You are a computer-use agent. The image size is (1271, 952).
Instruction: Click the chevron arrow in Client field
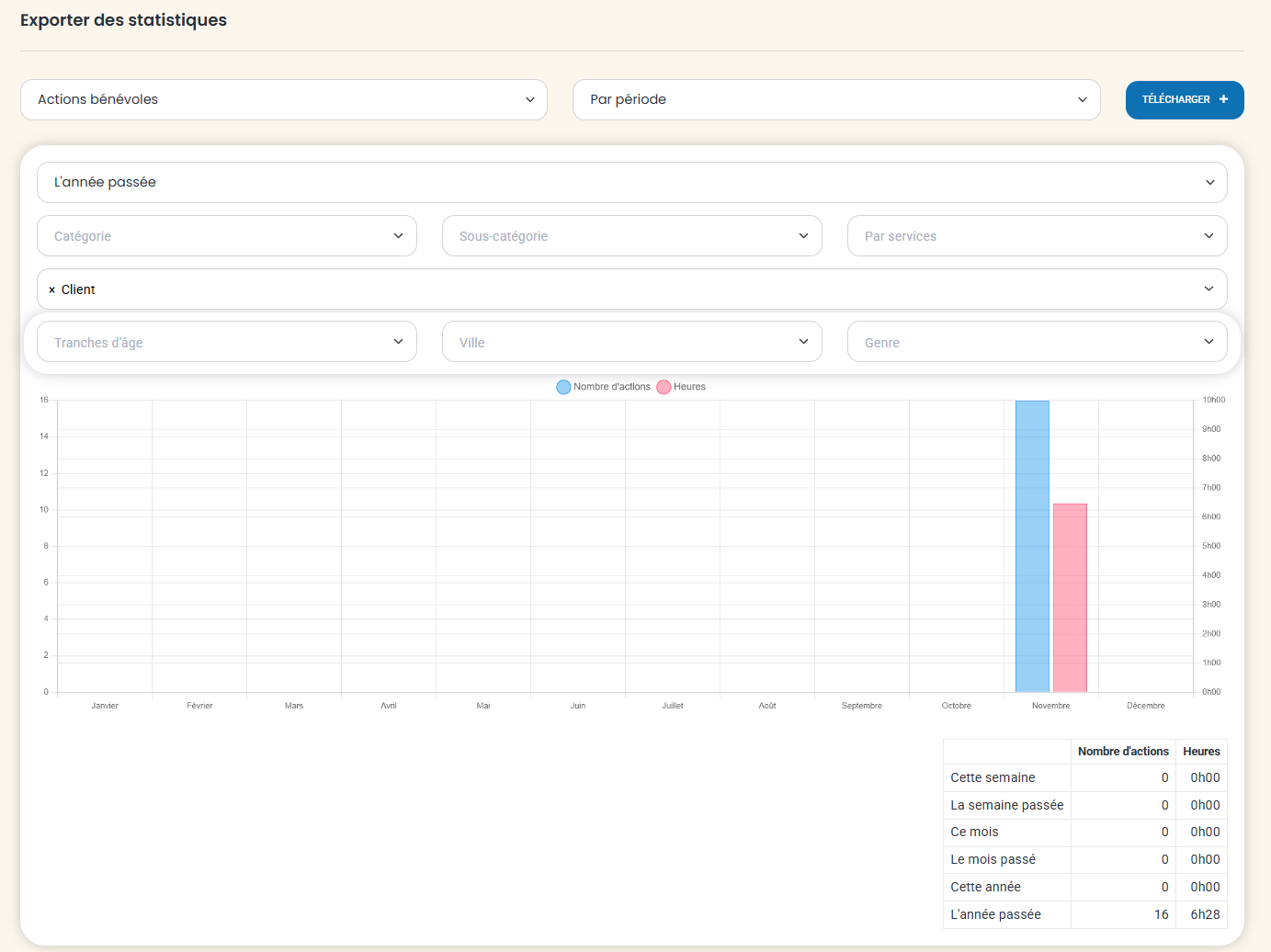point(1209,289)
